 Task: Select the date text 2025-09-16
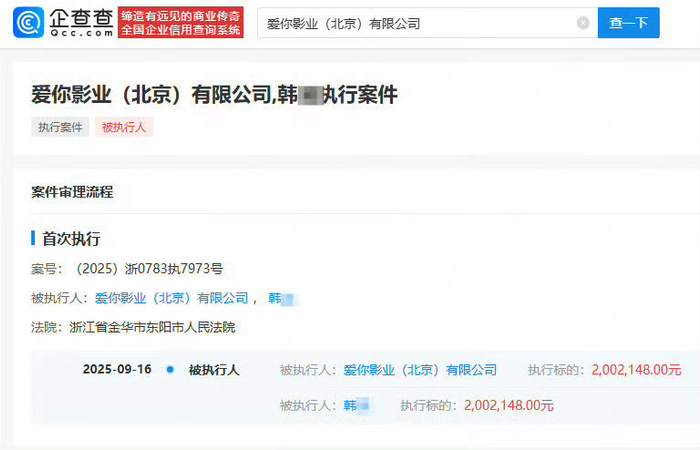click(x=117, y=369)
